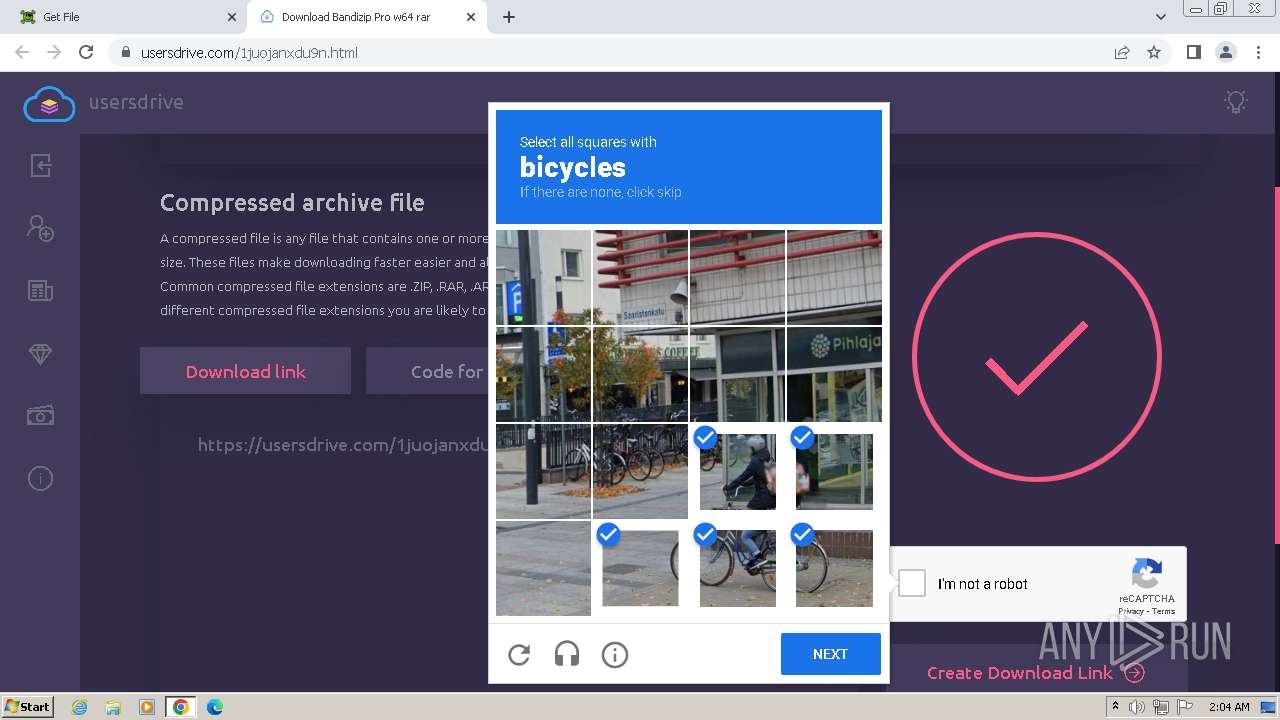
Task: Click the usersdrive cloud logo
Action: (49, 103)
